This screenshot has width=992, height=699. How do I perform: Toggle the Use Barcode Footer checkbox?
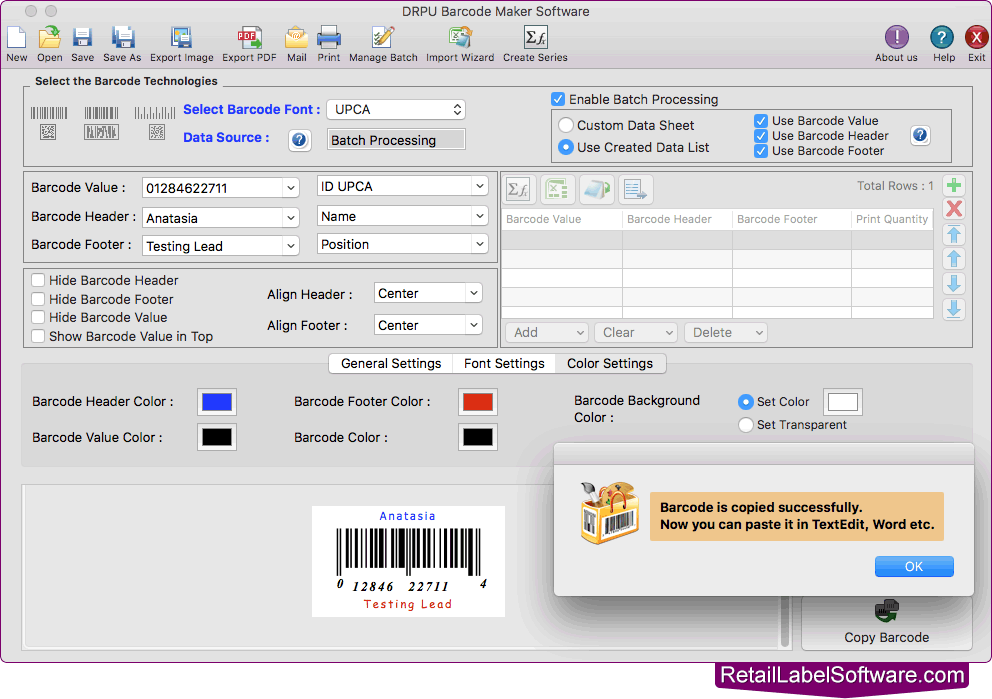pos(761,151)
